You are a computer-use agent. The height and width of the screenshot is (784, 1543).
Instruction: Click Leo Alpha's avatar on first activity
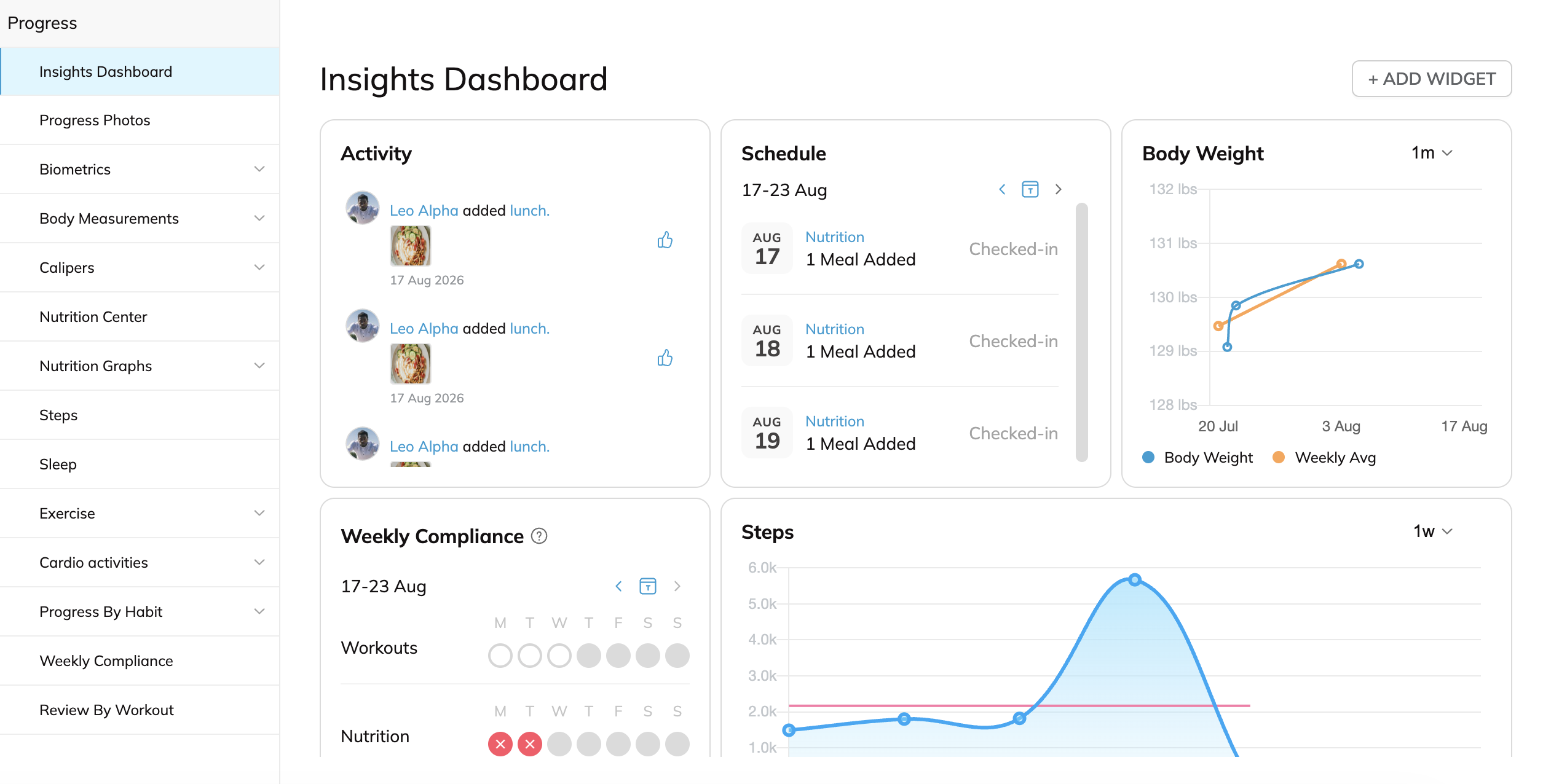363,208
